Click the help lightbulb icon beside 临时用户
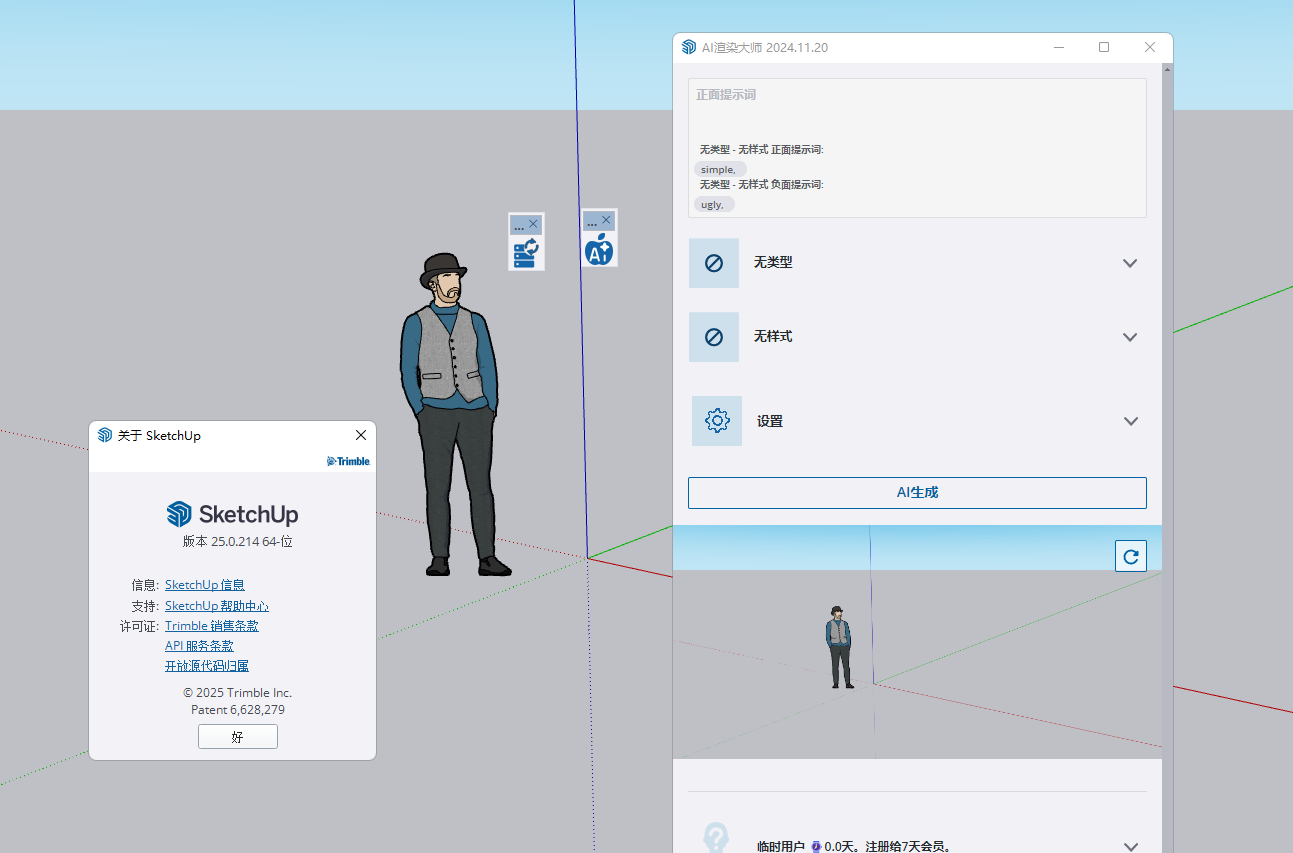Image resolution: width=1293 pixels, height=853 pixels. coord(715,838)
